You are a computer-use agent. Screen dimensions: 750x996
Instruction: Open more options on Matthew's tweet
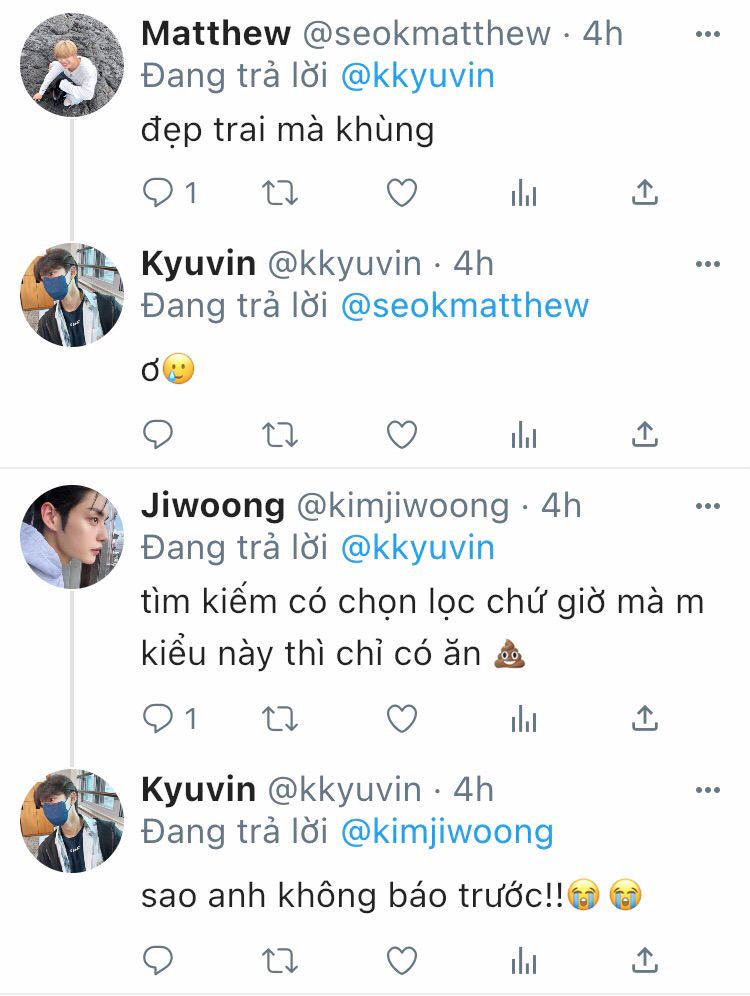[708, 34]
